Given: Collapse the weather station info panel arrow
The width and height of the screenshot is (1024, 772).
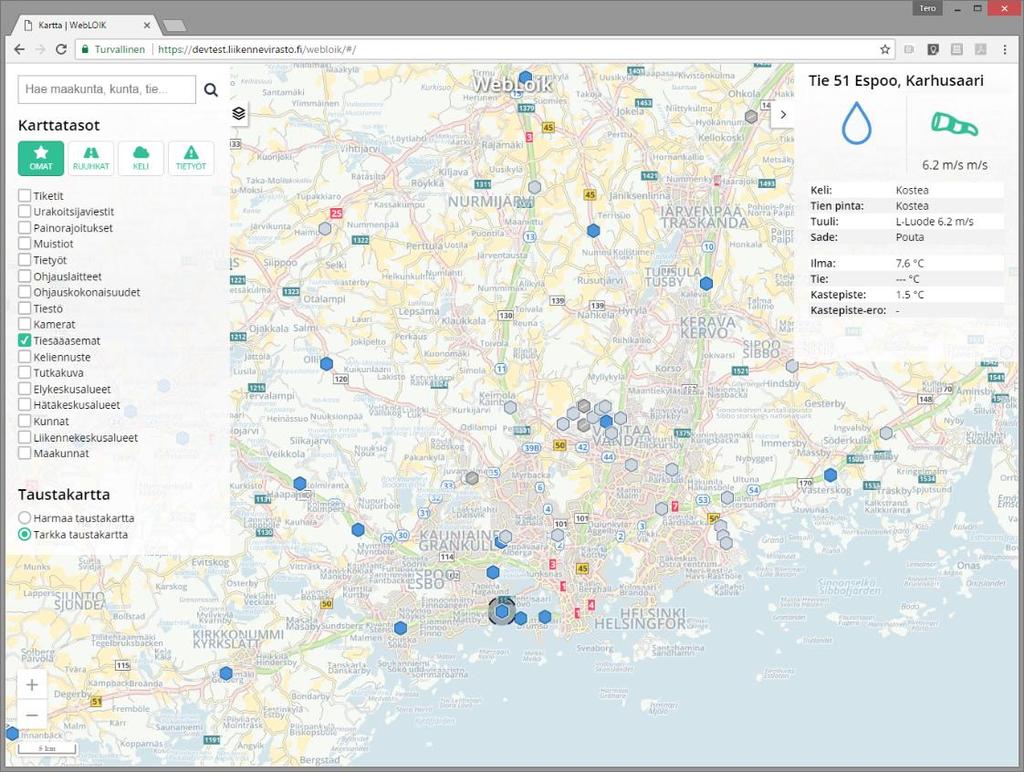Looking at the screenshot, I should point(783,114).
